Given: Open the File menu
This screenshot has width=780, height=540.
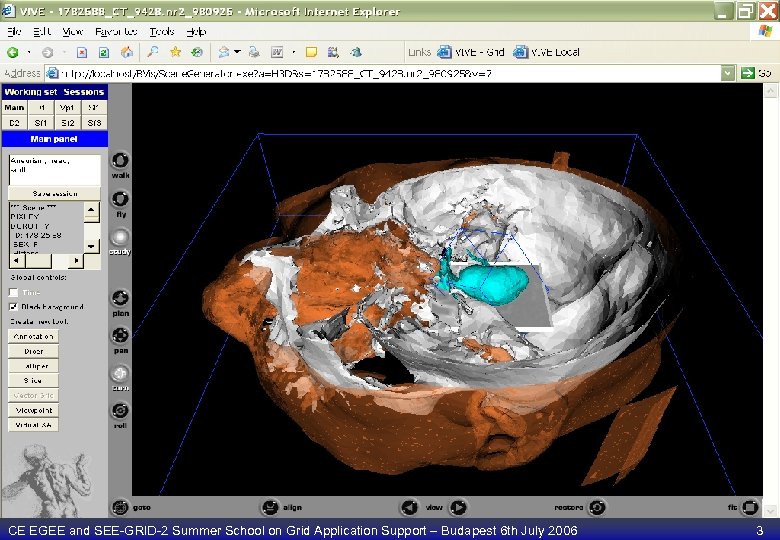Looking at the screenshot, I should coord(14,32).
